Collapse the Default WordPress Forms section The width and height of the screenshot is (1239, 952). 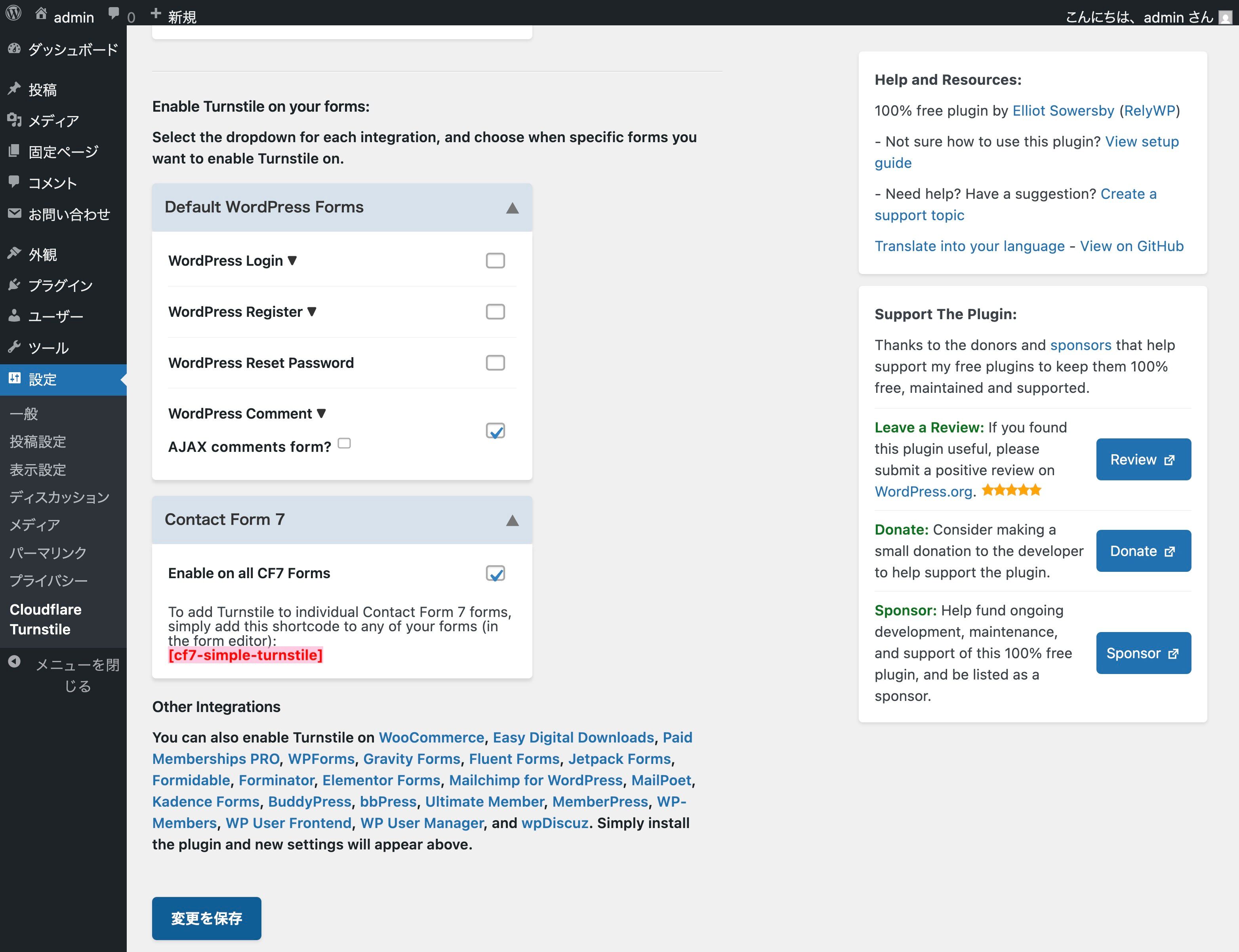click(513, 208)
